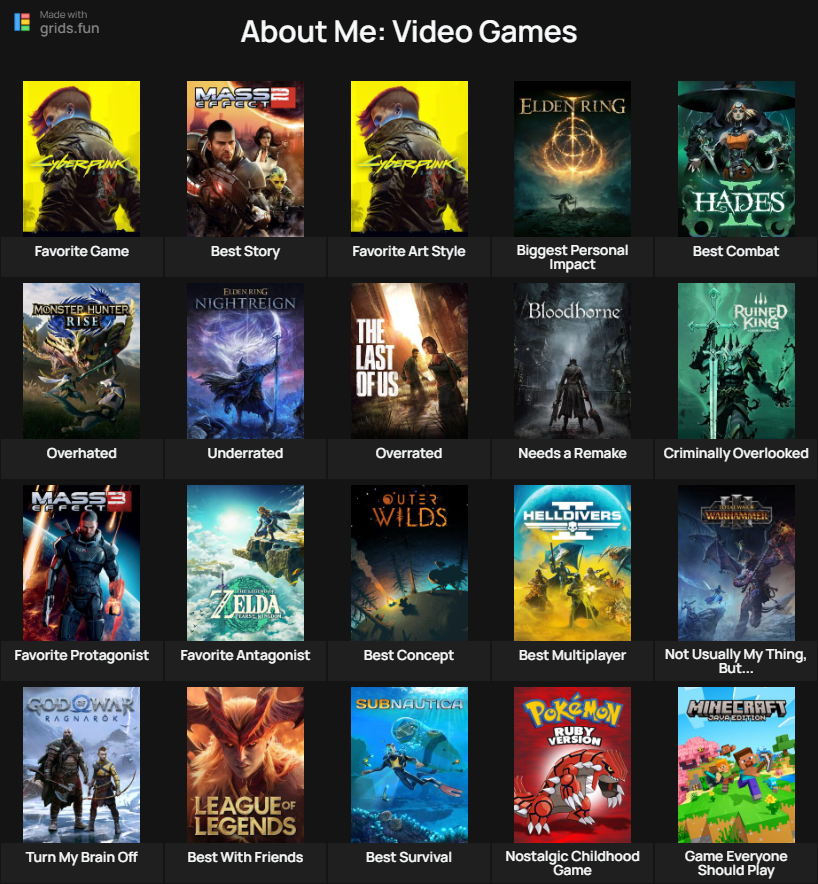
Task: Select the Elden Ring Nightreign cover
Action: [x=245, y=361]
